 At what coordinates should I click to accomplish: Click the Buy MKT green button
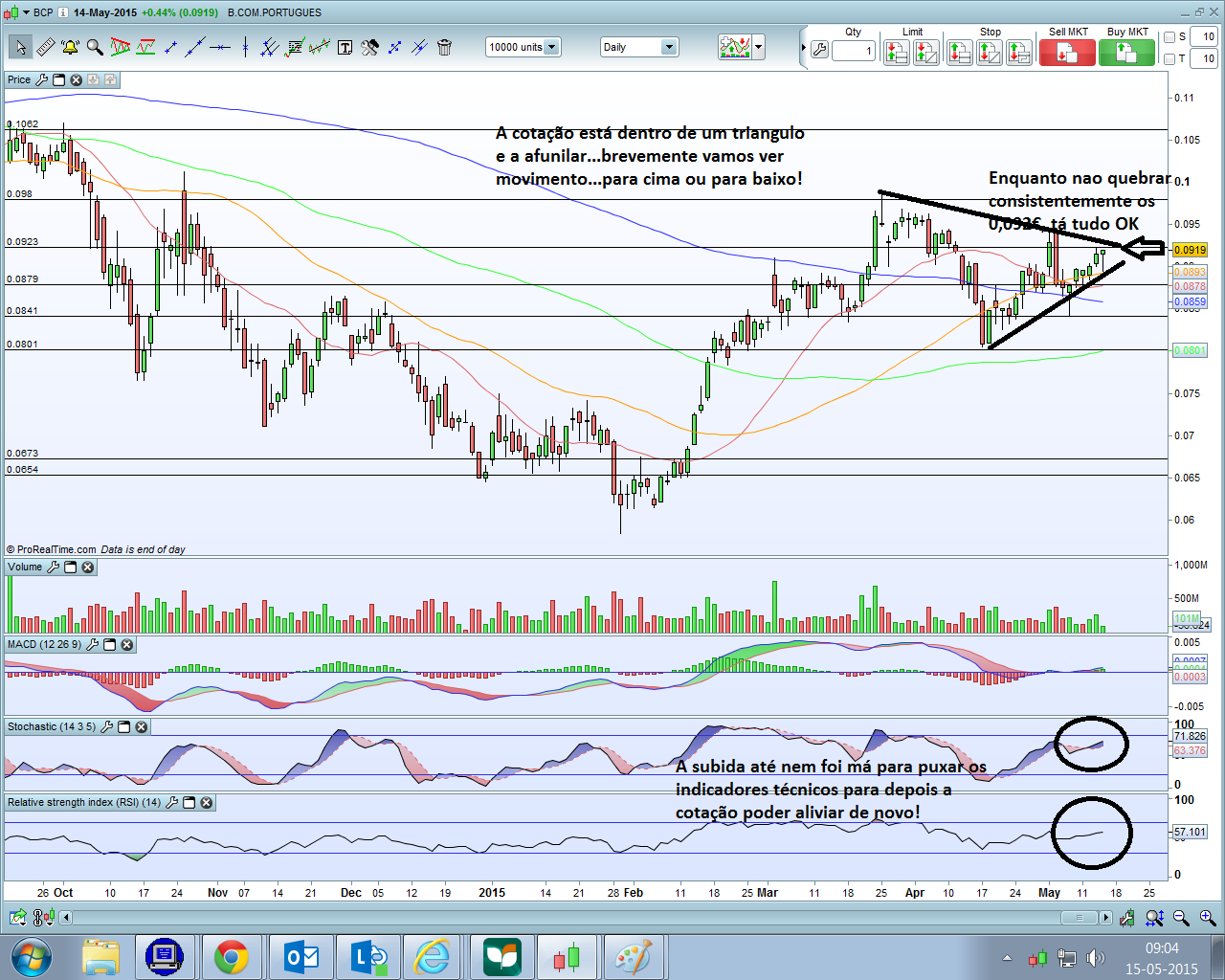[x=1126, y=53]
